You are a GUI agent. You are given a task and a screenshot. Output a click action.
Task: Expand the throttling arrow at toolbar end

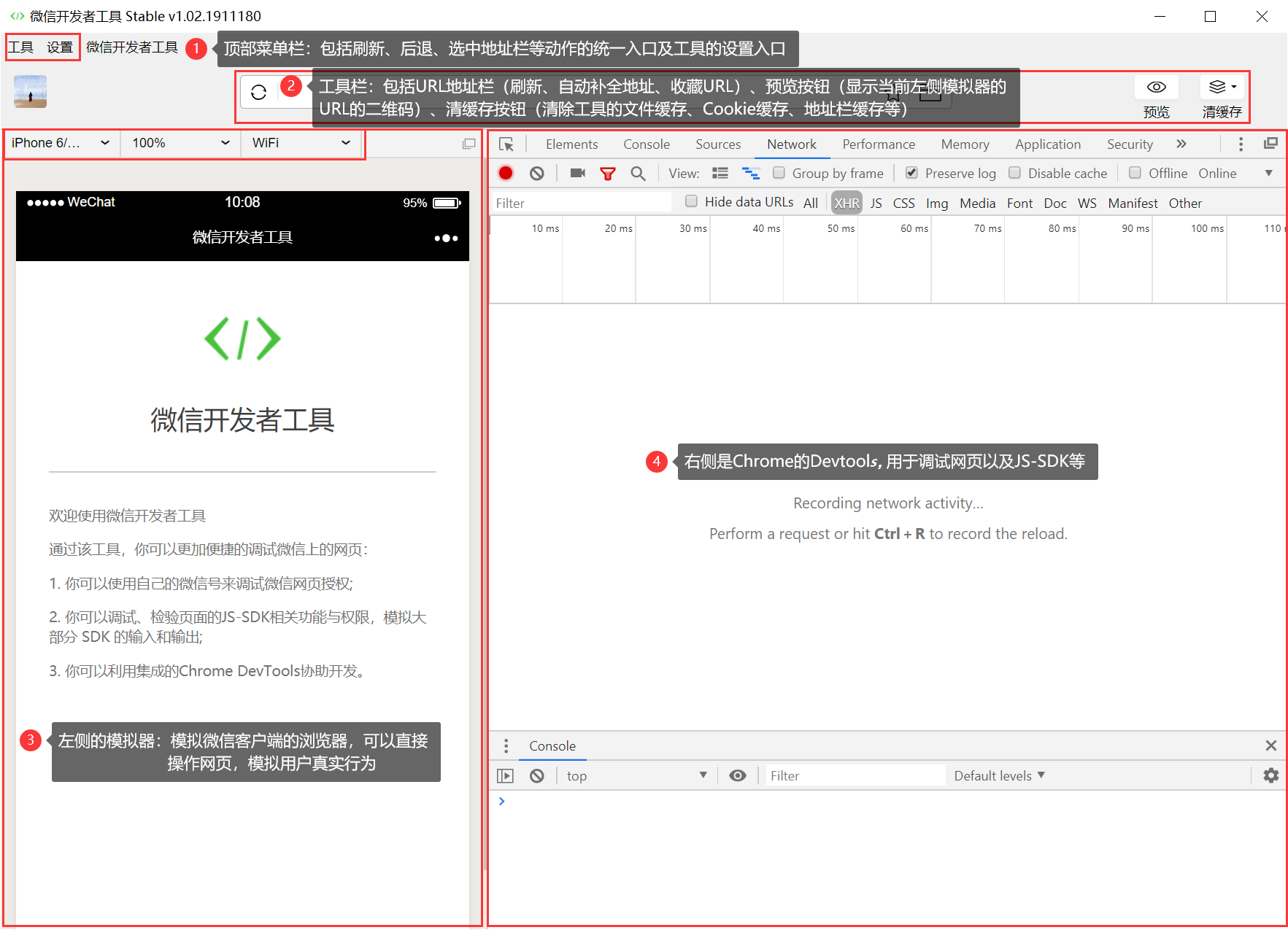pos(1268,174)
